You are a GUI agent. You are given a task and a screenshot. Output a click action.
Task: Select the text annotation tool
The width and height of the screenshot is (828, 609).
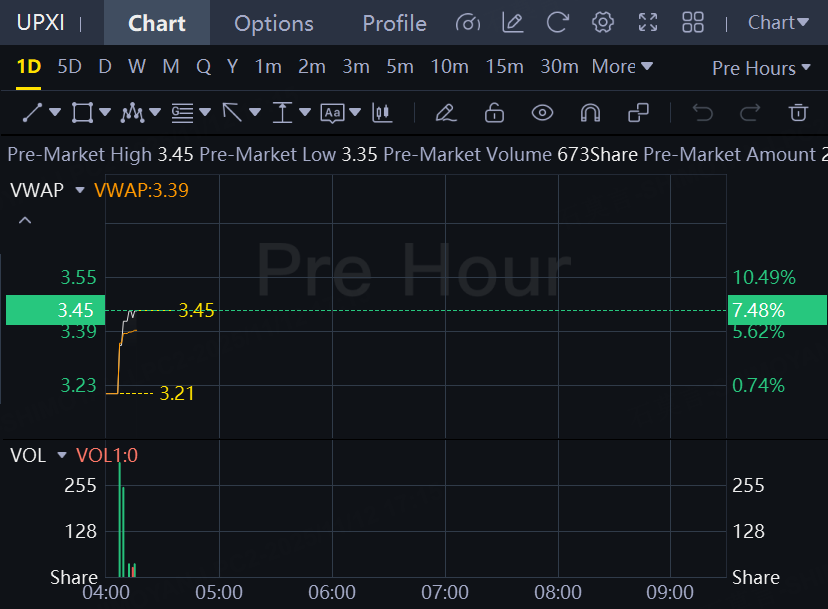[332, 112]
